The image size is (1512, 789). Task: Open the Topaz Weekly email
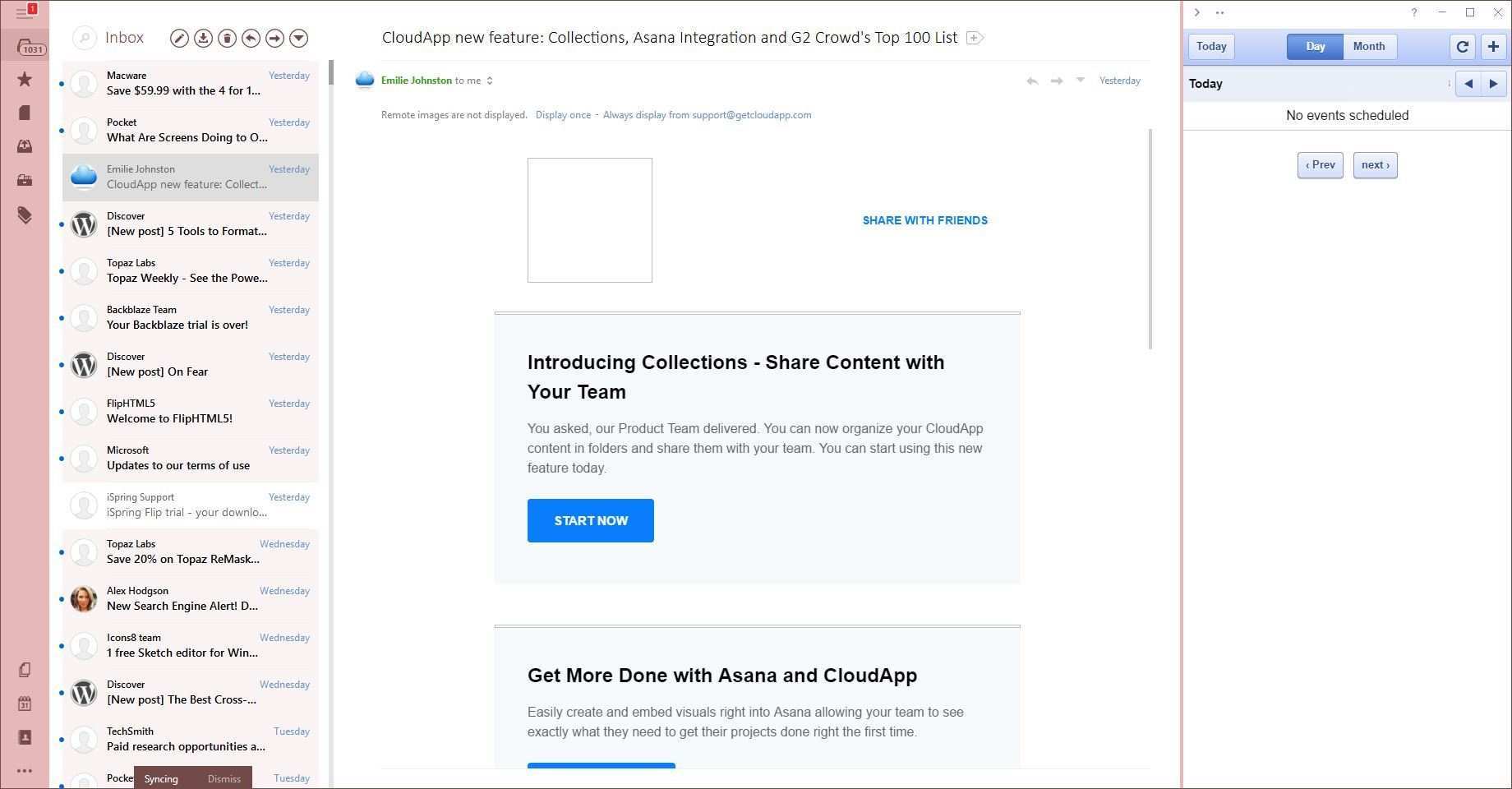point(191,270)
